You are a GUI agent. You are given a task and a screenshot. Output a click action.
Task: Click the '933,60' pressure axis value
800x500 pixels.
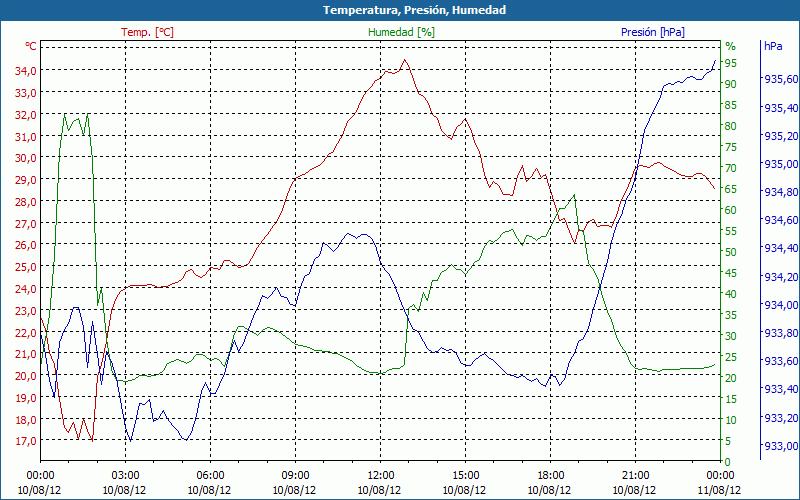click(781, 362)
